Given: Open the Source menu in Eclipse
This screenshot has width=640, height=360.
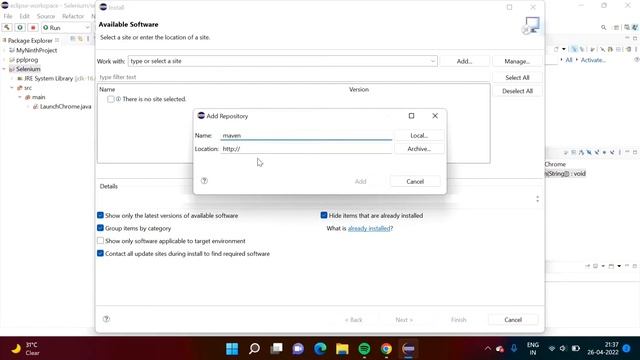Looking at the screenshot, I should 46,16.
